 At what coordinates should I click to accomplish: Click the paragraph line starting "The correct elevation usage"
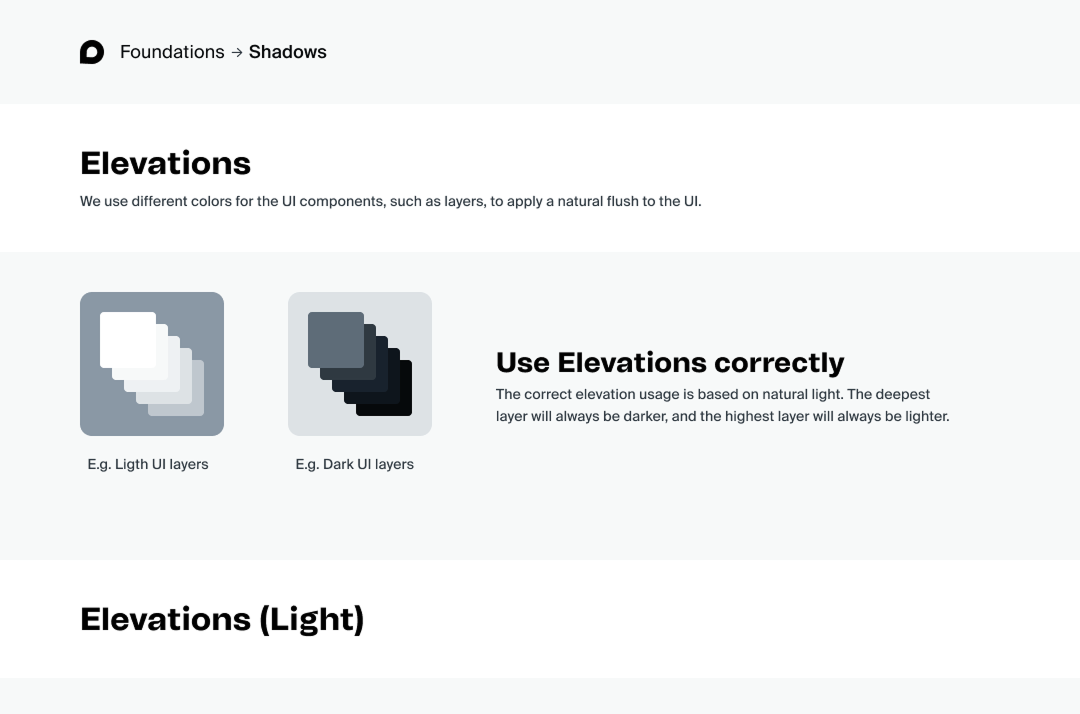coord(712,394)
